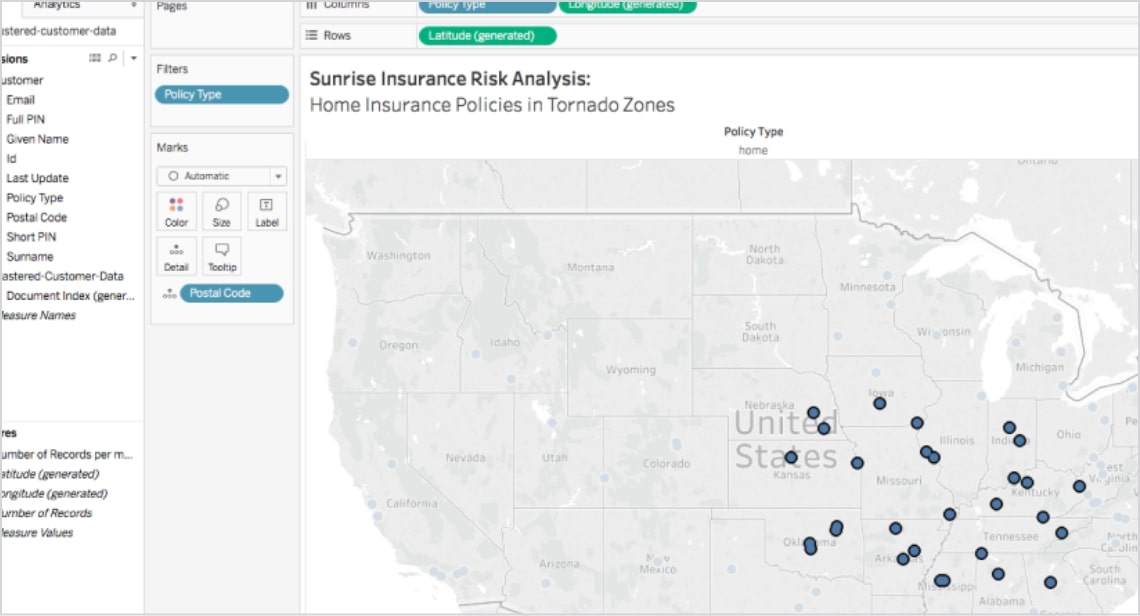Click the Detail marks button
Screen dimensions: 1140x616
point(176,256)
